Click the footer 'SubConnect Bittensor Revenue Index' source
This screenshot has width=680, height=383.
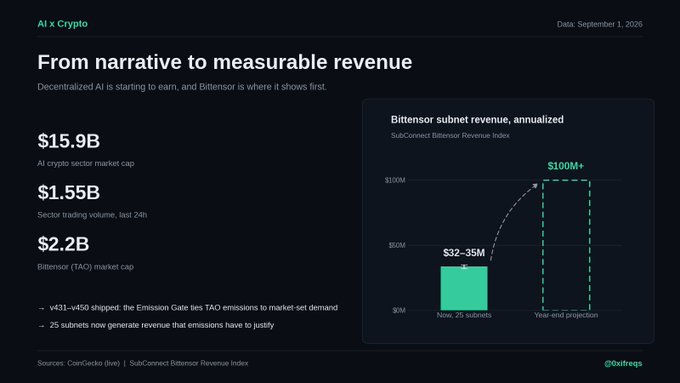[x=189, y=363]
